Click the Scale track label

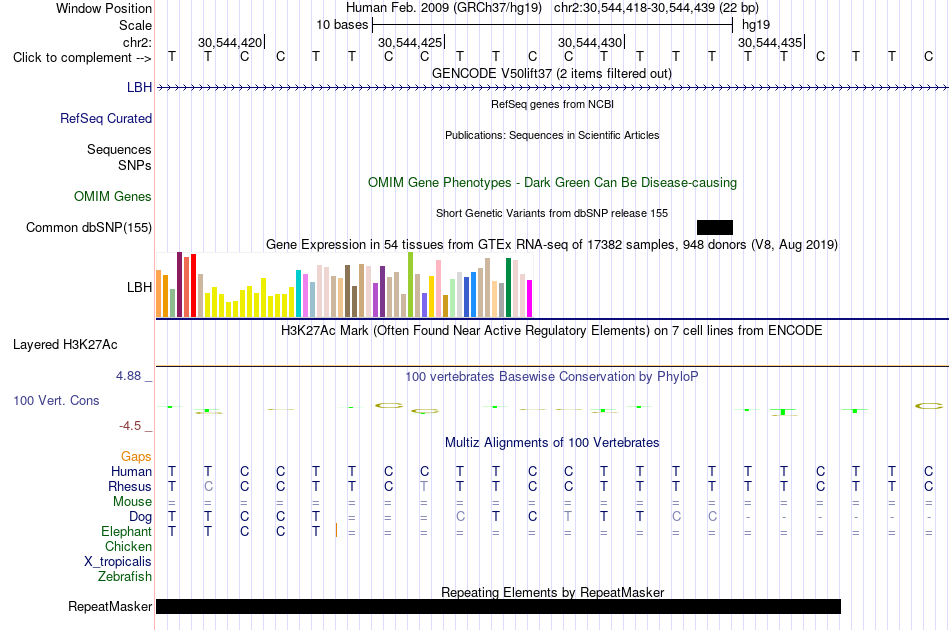click(135, 25)
